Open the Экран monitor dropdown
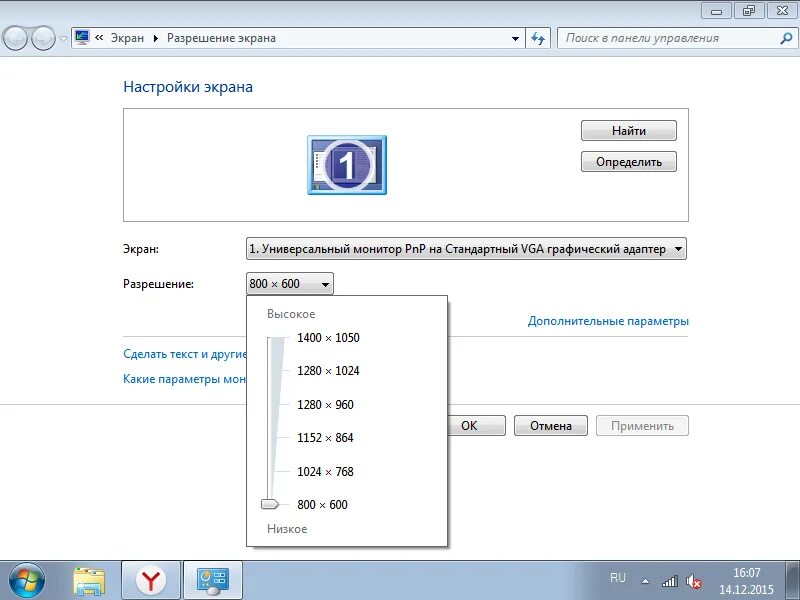The height and width of the screenshot is (600, 800). (x=466, y=249)
